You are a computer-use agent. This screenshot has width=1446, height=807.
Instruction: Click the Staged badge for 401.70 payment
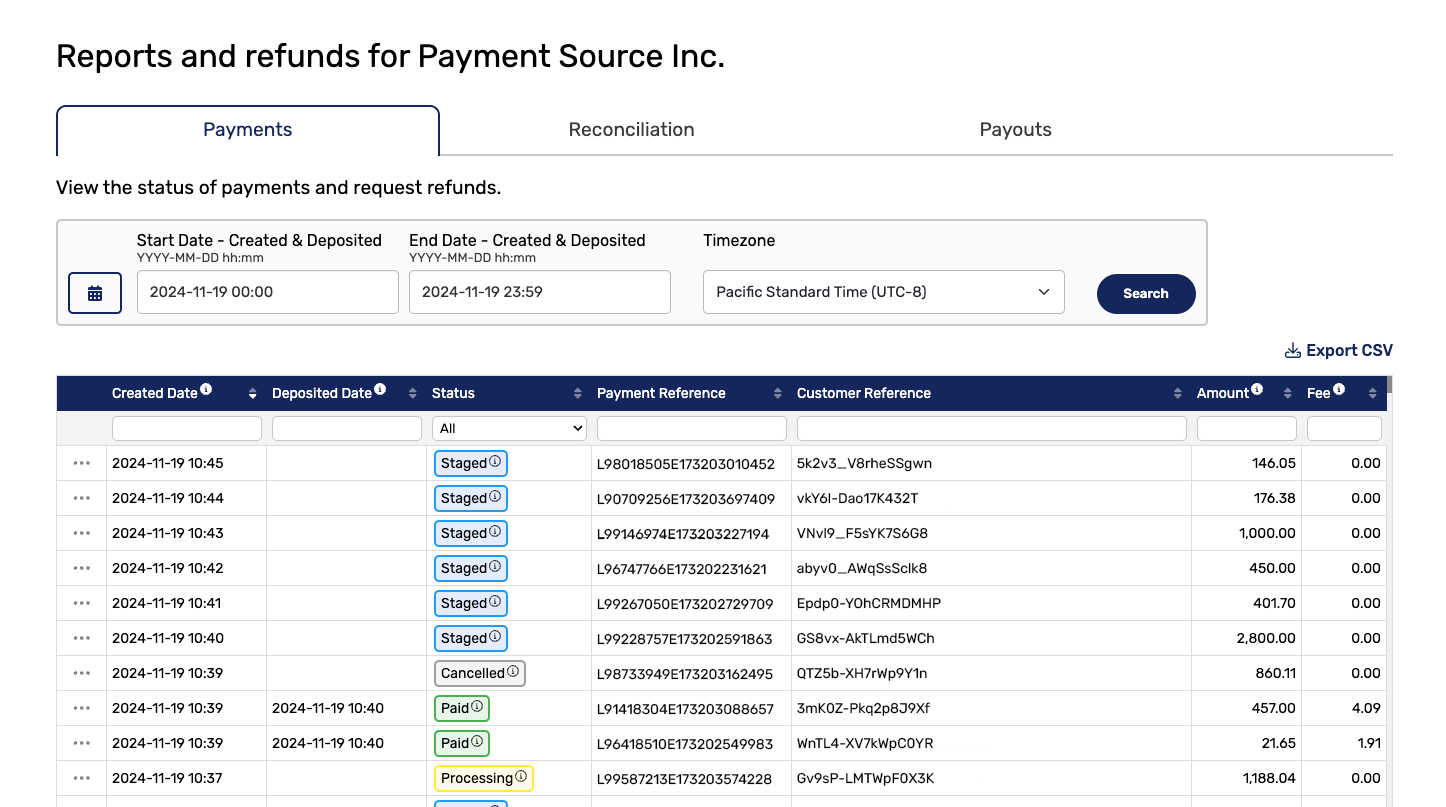tap(471, 603)
